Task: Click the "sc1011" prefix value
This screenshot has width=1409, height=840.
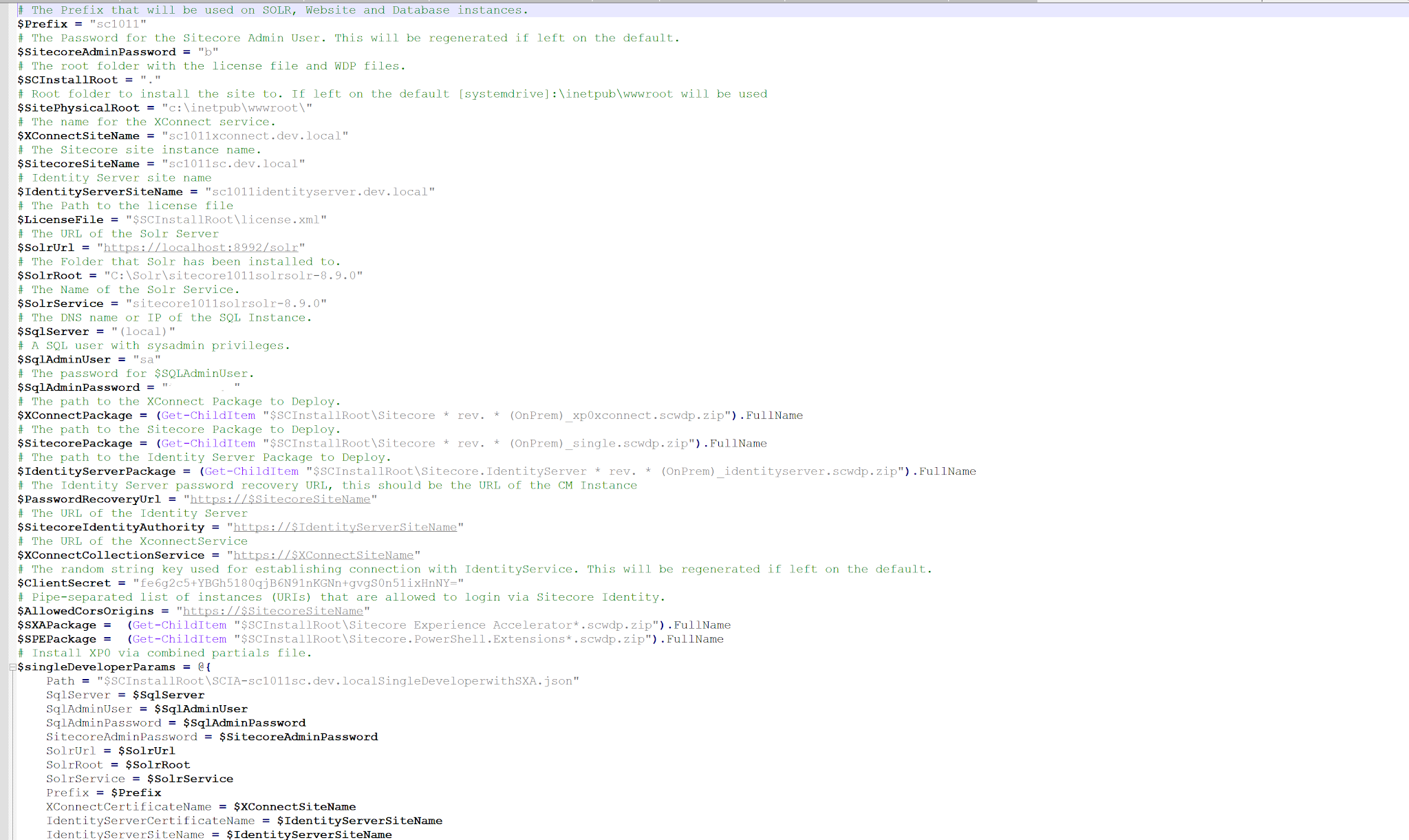Action: point(118,24)
